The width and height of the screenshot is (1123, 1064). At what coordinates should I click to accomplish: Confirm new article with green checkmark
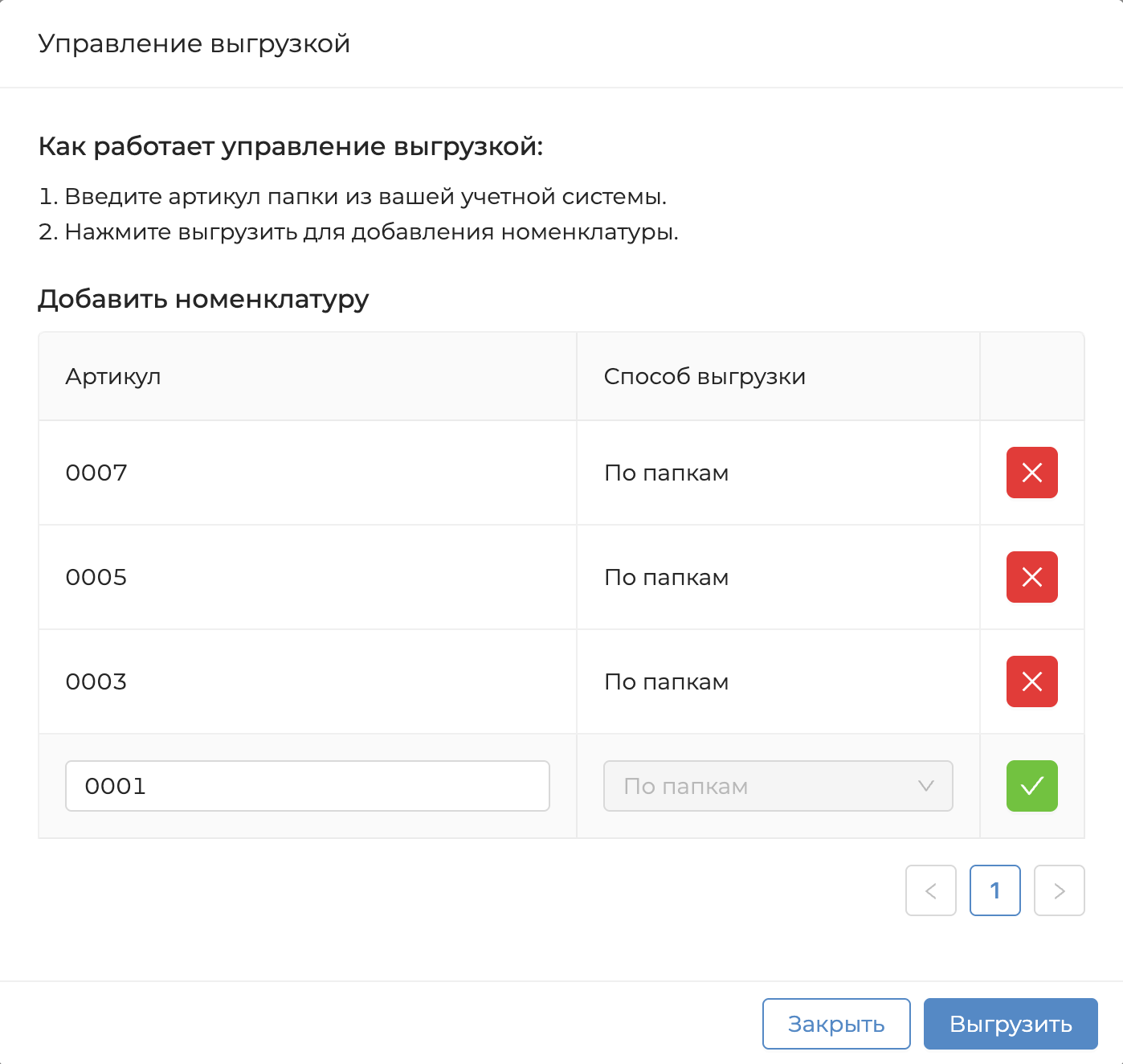pos(1031,786)
